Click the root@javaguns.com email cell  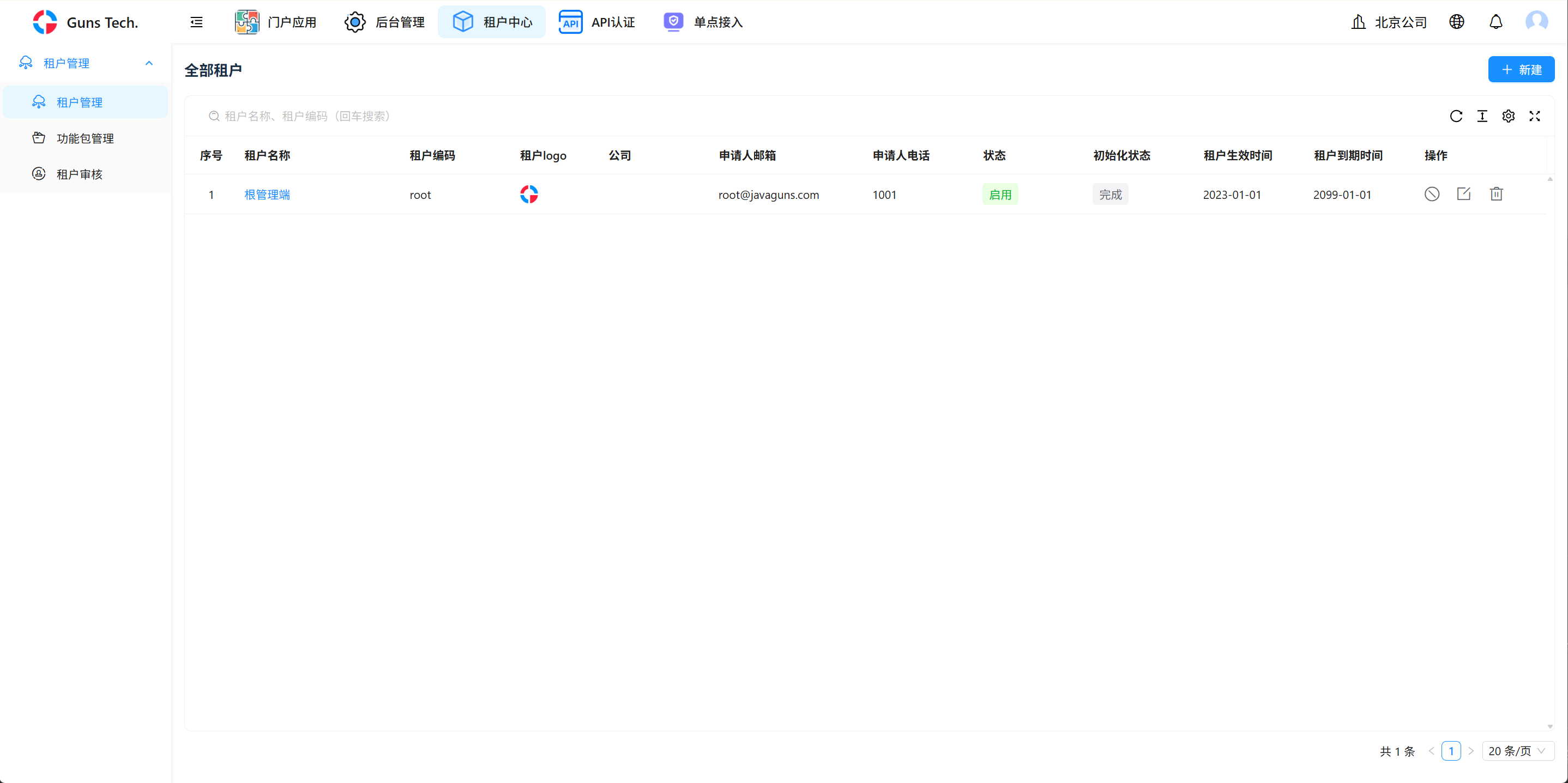click(769, 195)
